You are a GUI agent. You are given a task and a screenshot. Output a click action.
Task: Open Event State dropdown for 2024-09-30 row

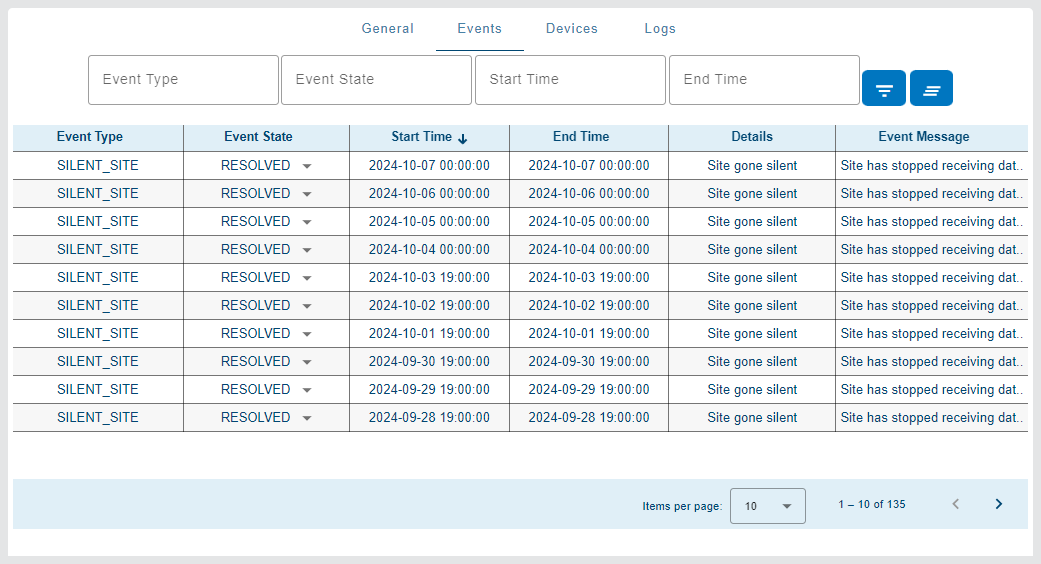pyautogui.click(x=307, y=362)
